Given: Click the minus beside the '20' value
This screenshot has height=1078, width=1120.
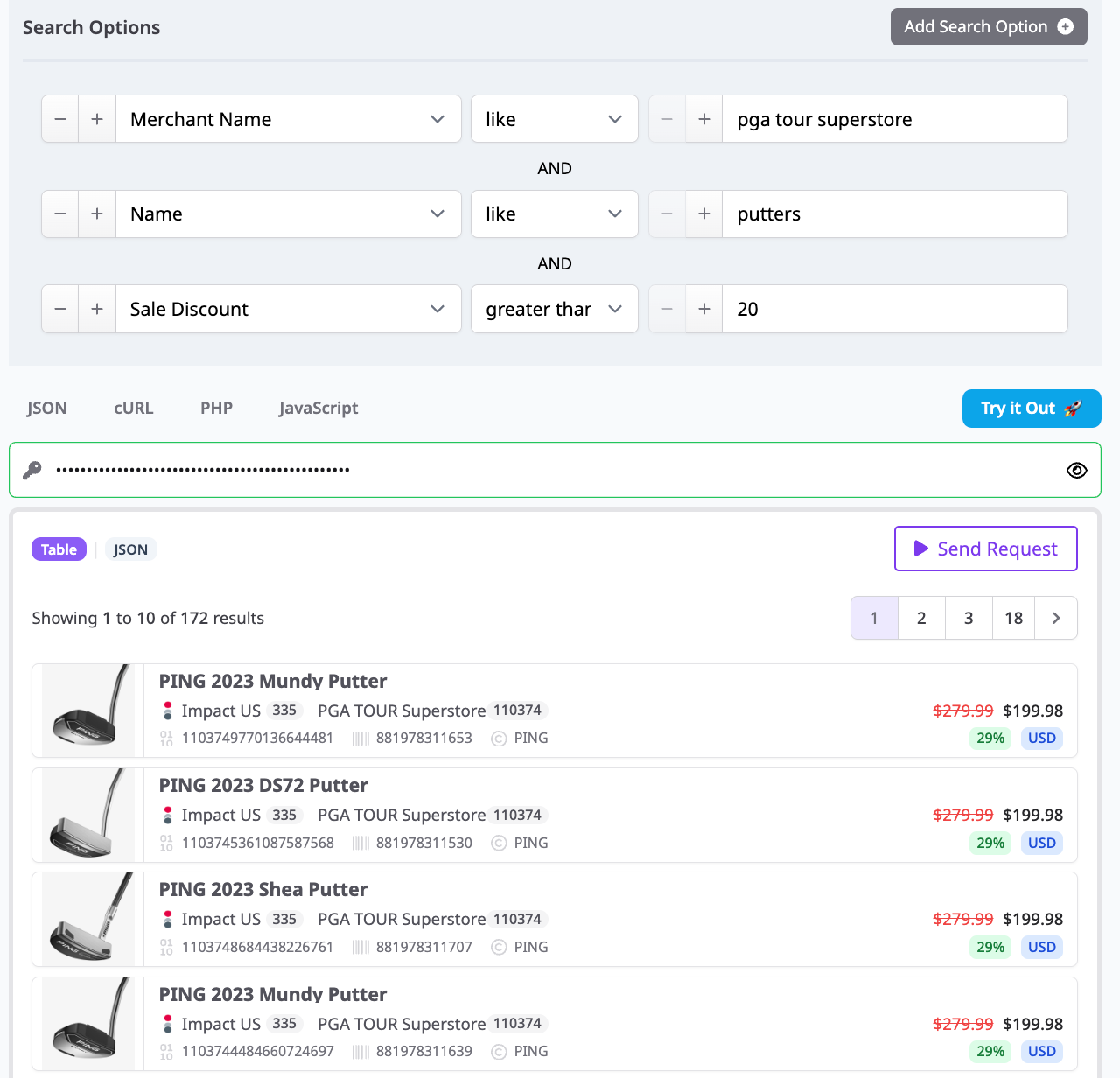Looking at the screenshot, I should coord(667,309).
